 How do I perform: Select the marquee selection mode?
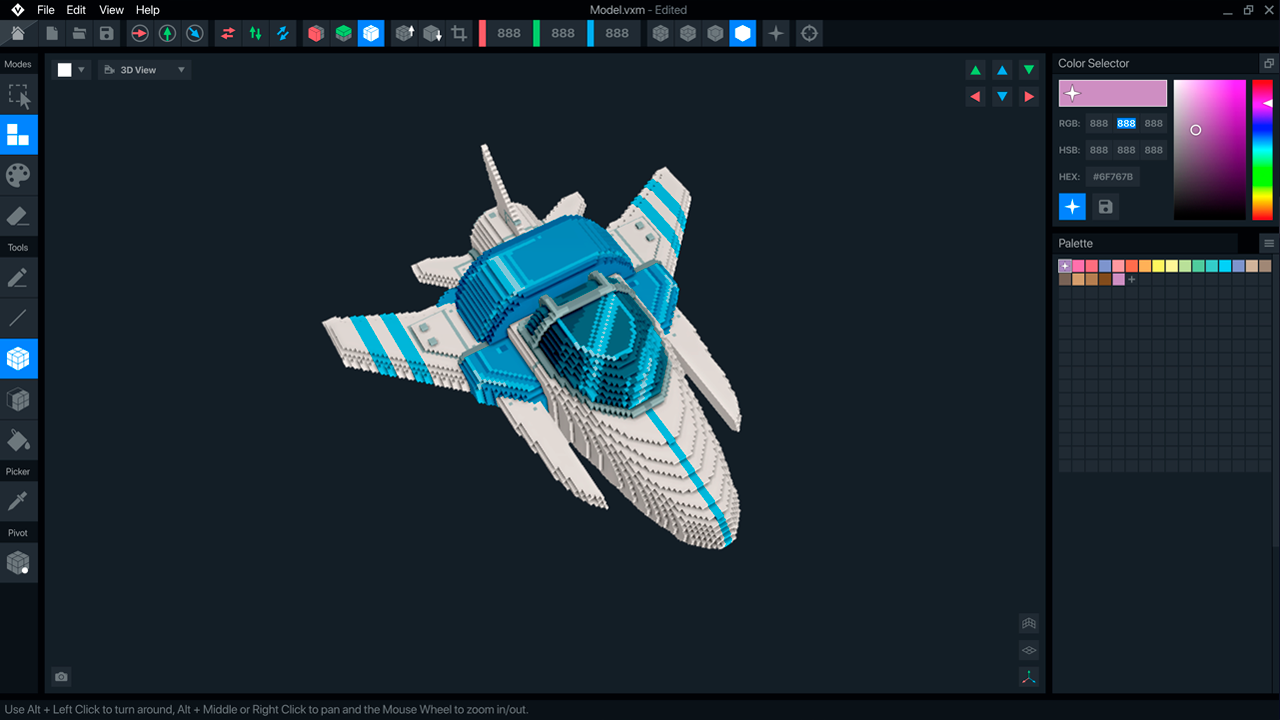click(18, 95)
